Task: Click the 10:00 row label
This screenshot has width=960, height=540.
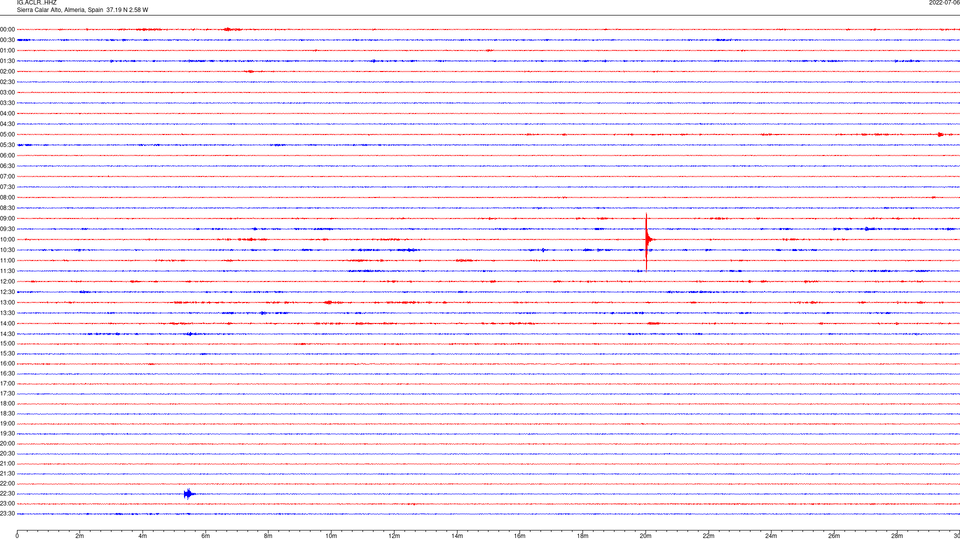Action: [7, 239]
